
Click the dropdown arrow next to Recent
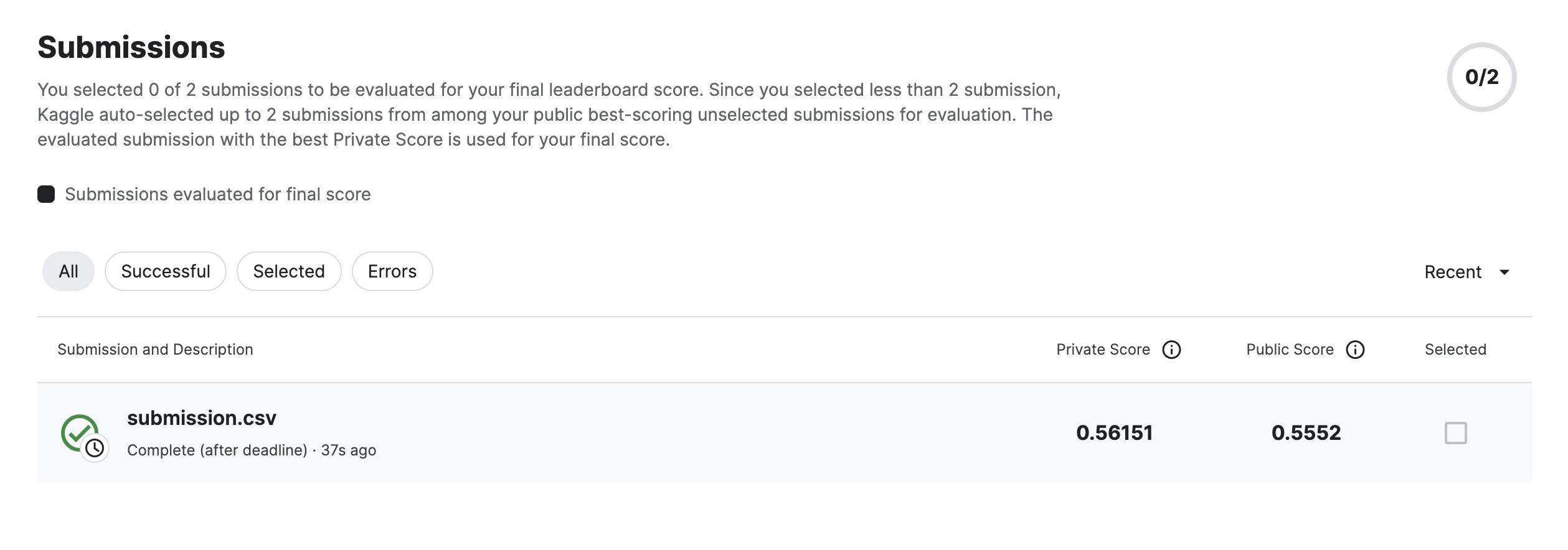[1504, 272]
